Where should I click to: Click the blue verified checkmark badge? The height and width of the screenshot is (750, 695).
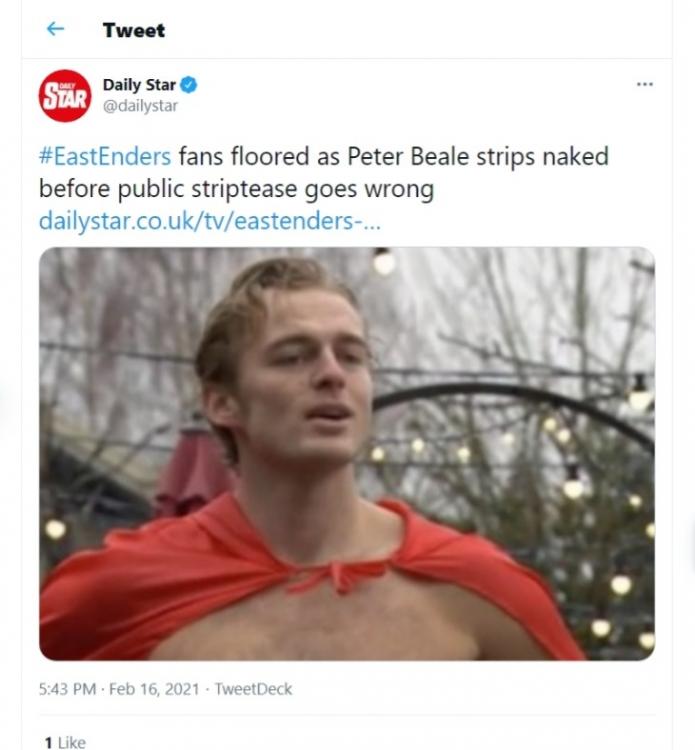point(188,85)
